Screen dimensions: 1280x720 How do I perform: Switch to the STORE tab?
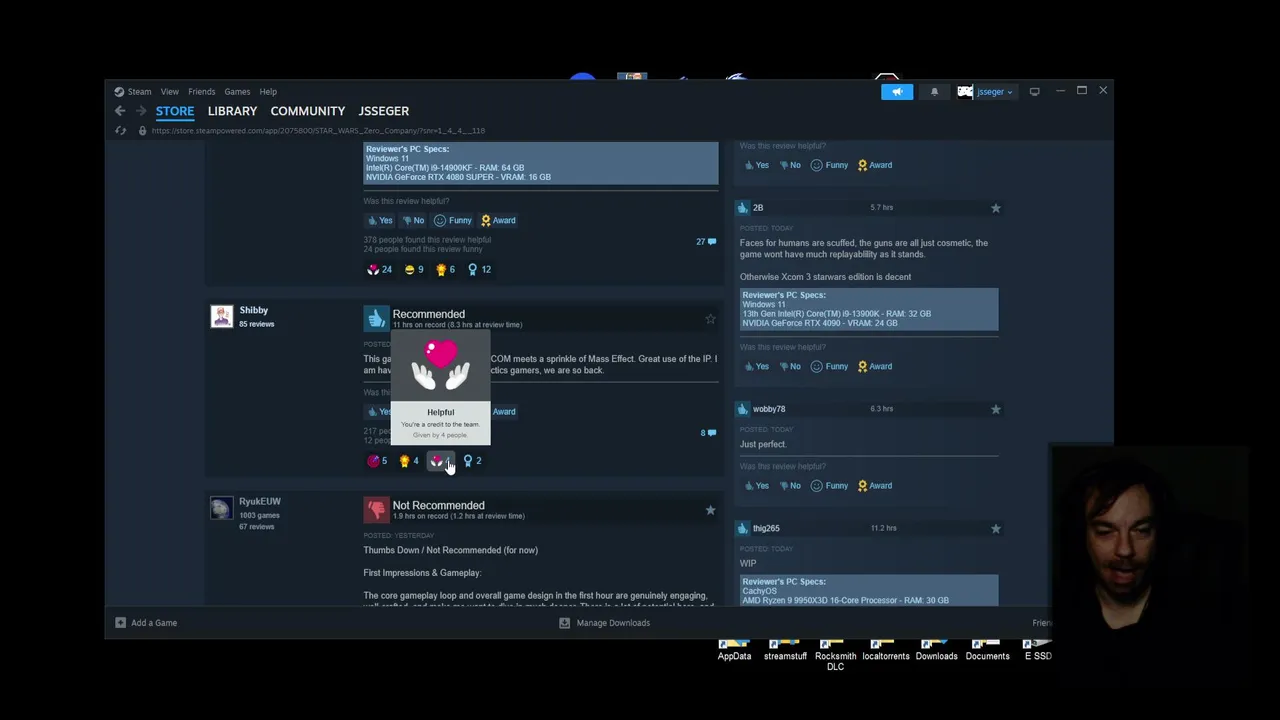pyautogui.click(x=175, y=111)
